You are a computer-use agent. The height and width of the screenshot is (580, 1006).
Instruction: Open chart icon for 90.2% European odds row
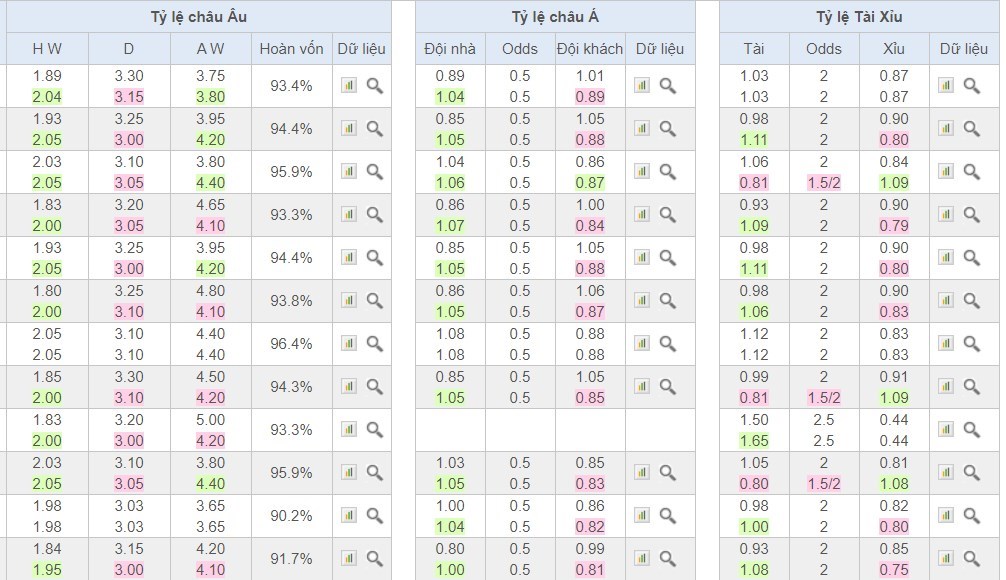348,515
